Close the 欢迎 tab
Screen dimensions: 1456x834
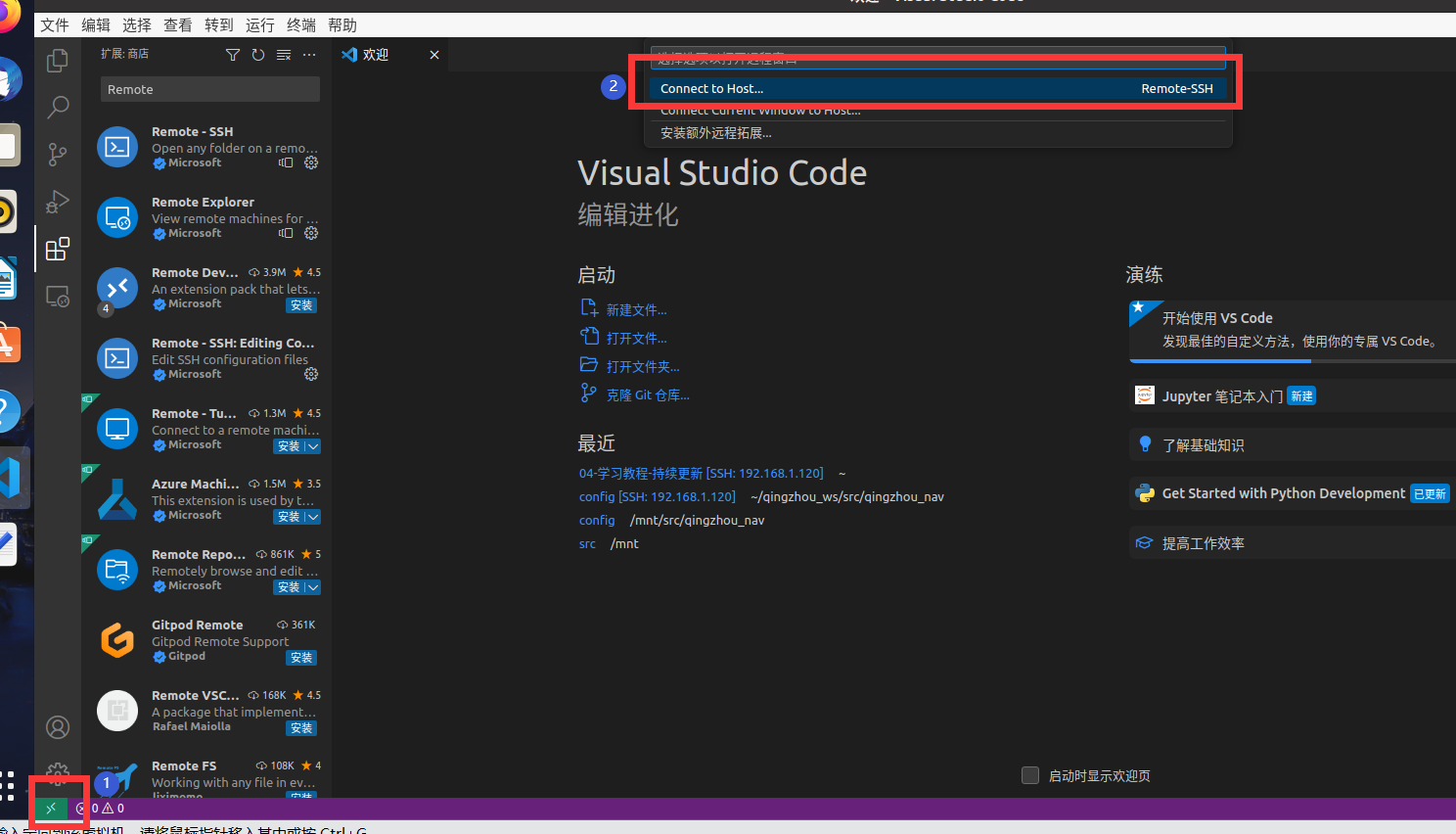(434, 55)
